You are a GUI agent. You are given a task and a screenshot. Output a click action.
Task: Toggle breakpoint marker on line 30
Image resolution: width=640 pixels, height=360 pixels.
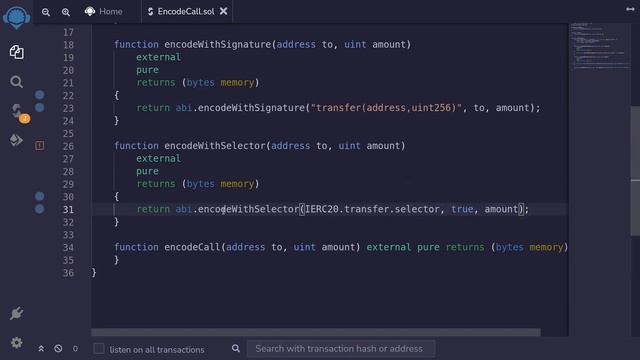coord(40,196)
